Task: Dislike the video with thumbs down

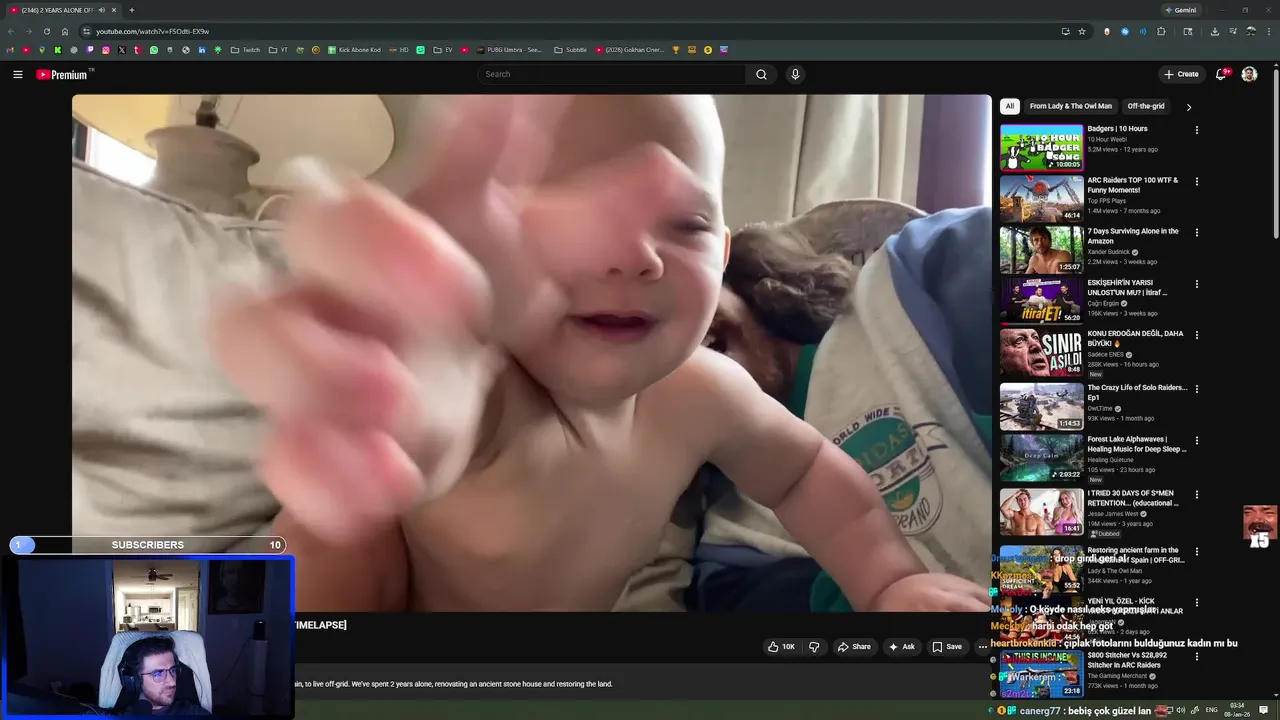Action: (x=814, y=647)
